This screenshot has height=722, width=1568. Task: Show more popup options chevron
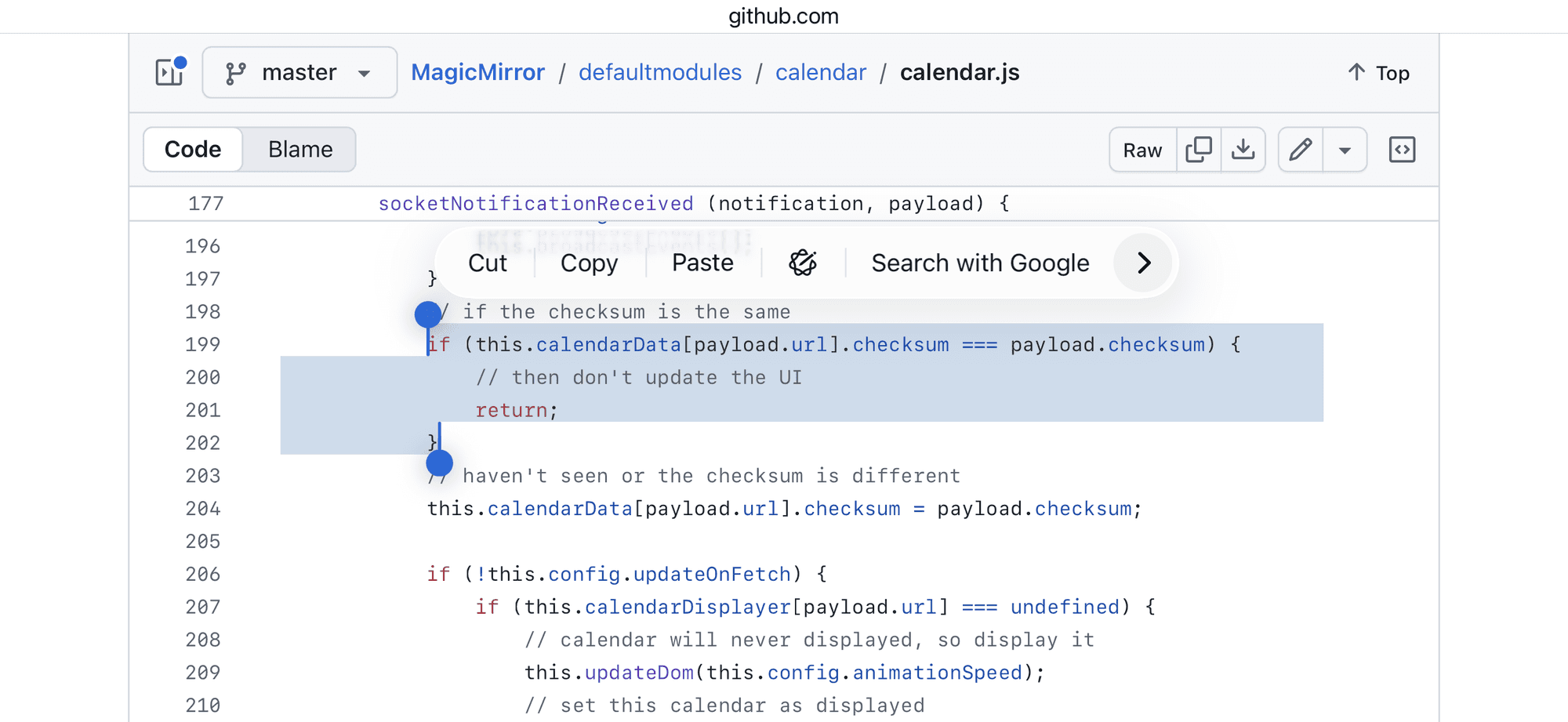1143,263
